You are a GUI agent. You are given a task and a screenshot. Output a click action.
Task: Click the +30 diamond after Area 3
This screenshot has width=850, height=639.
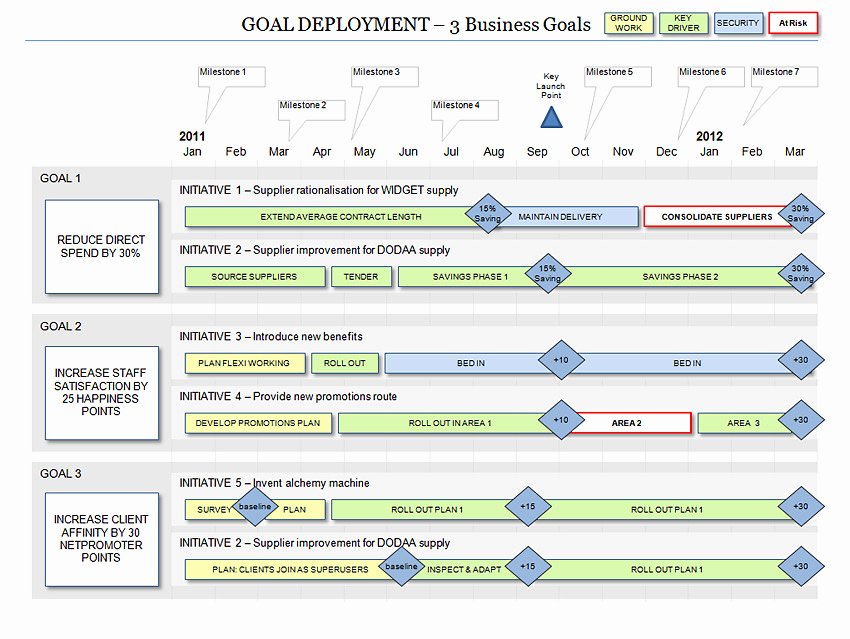click(801, 419)
